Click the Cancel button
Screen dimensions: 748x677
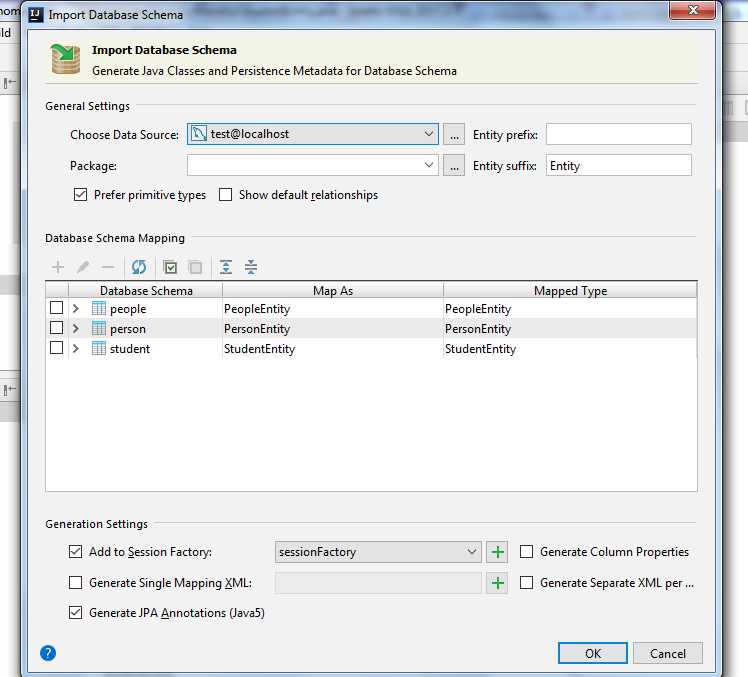click(667, 653)
